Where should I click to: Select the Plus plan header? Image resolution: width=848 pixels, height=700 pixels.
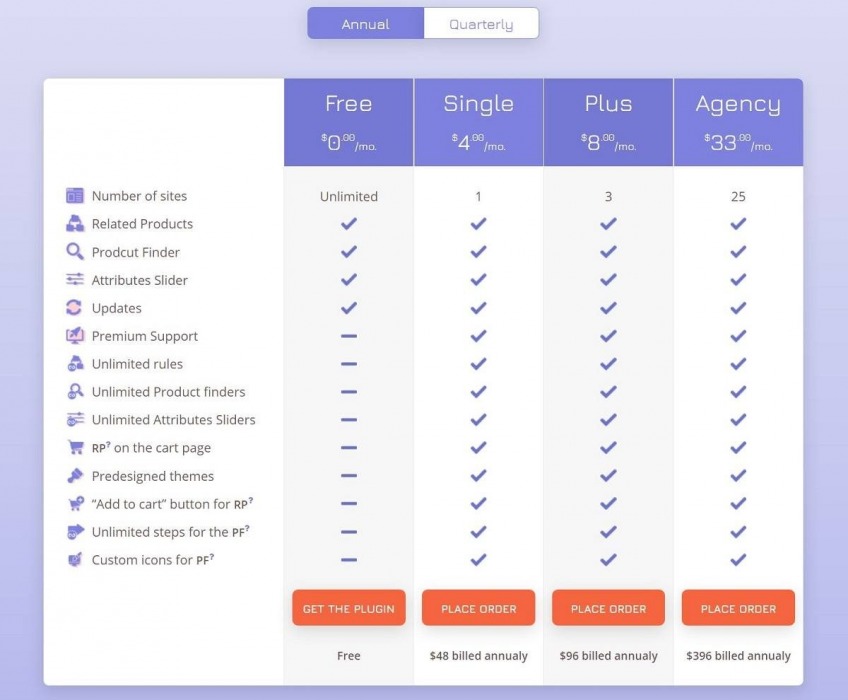pos(608,104)
